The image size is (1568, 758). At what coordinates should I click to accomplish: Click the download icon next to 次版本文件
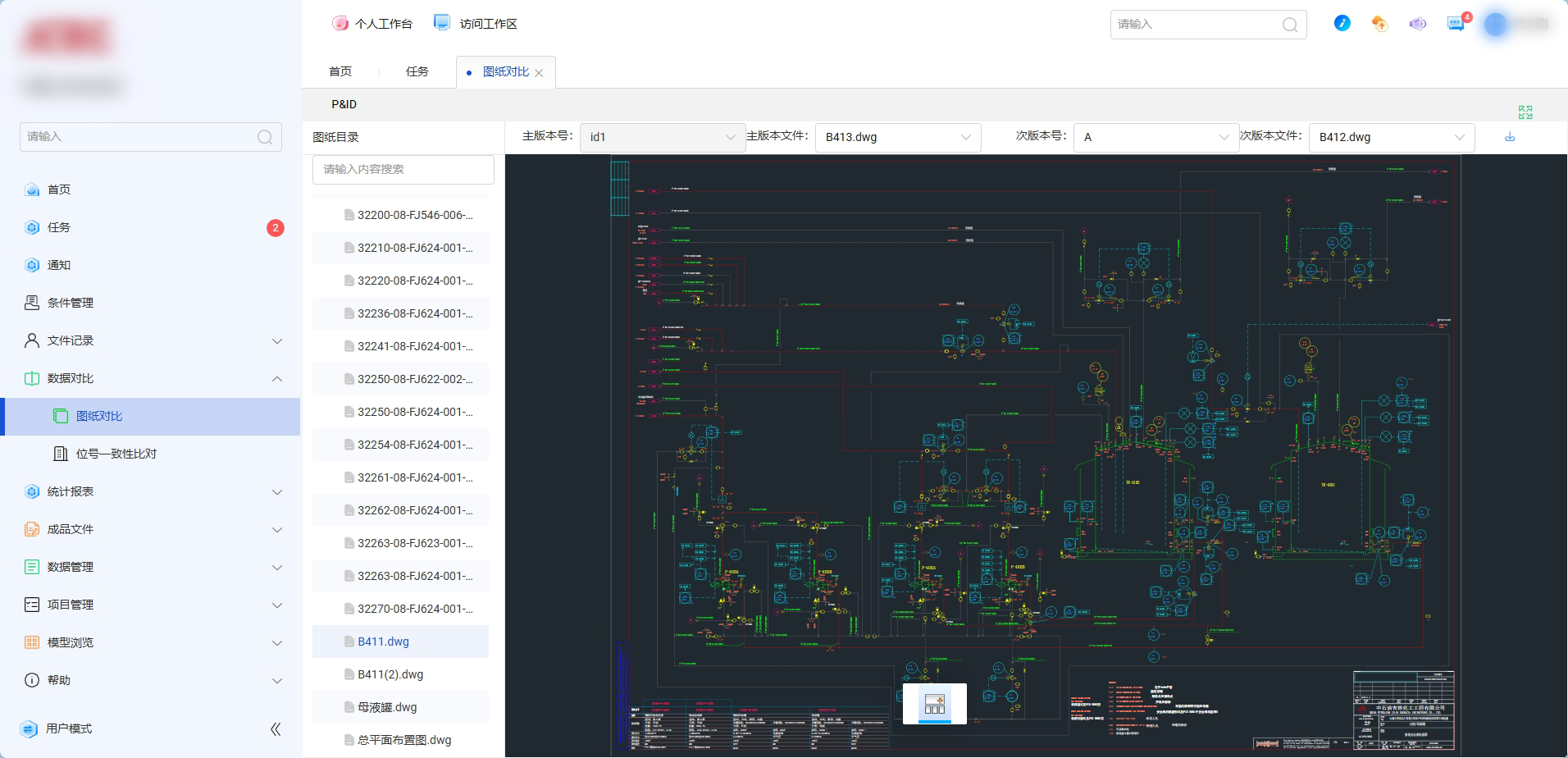pos(1510,137)
